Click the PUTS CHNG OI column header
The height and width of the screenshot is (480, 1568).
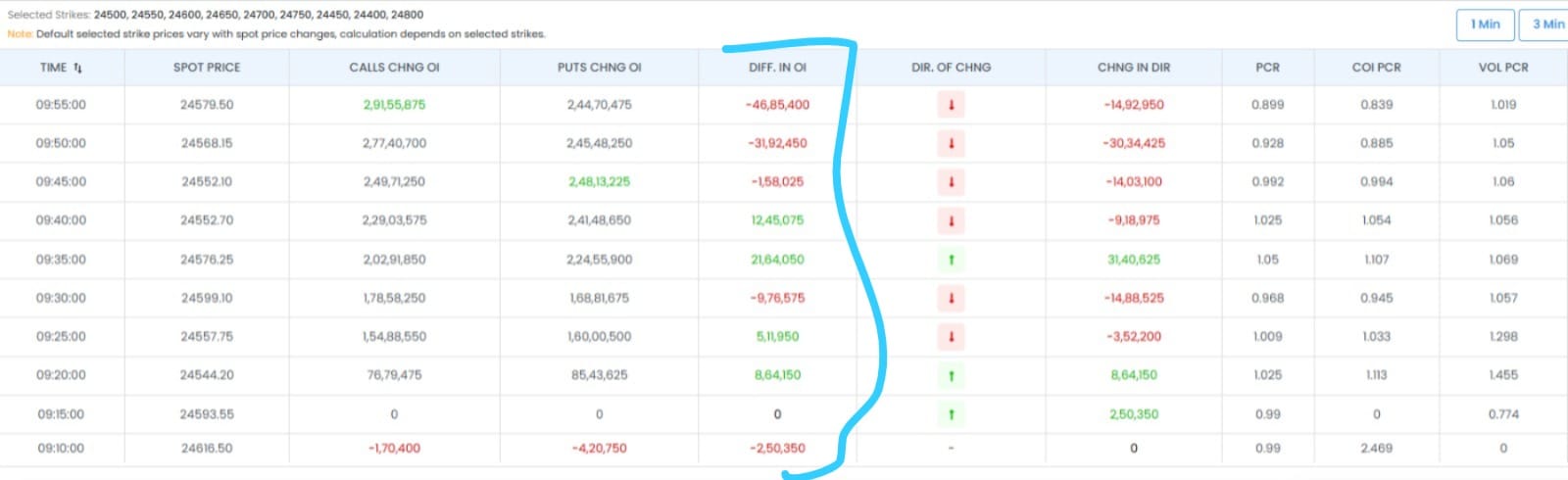[599, 68]
